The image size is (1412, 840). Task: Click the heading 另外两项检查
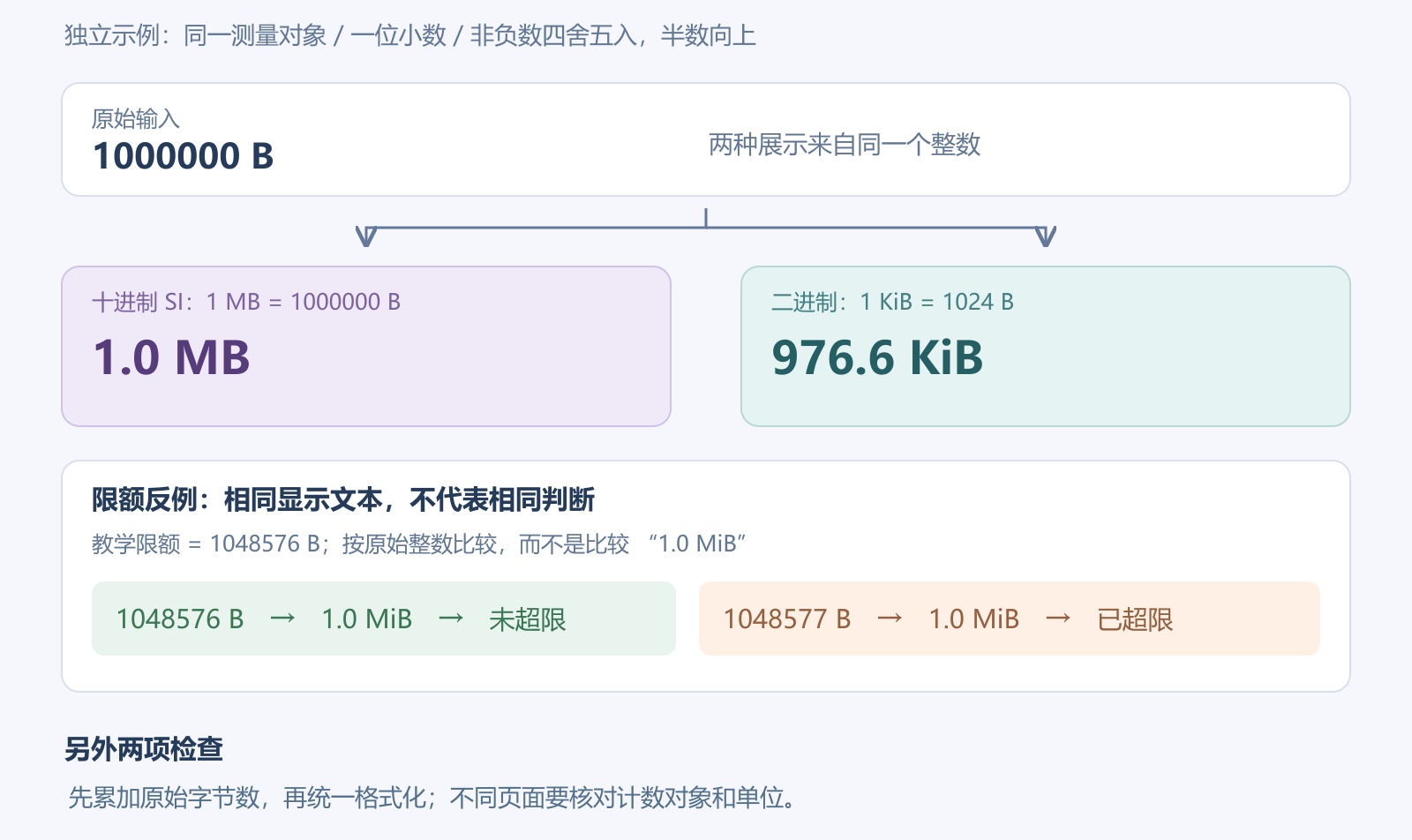point(144,749)
